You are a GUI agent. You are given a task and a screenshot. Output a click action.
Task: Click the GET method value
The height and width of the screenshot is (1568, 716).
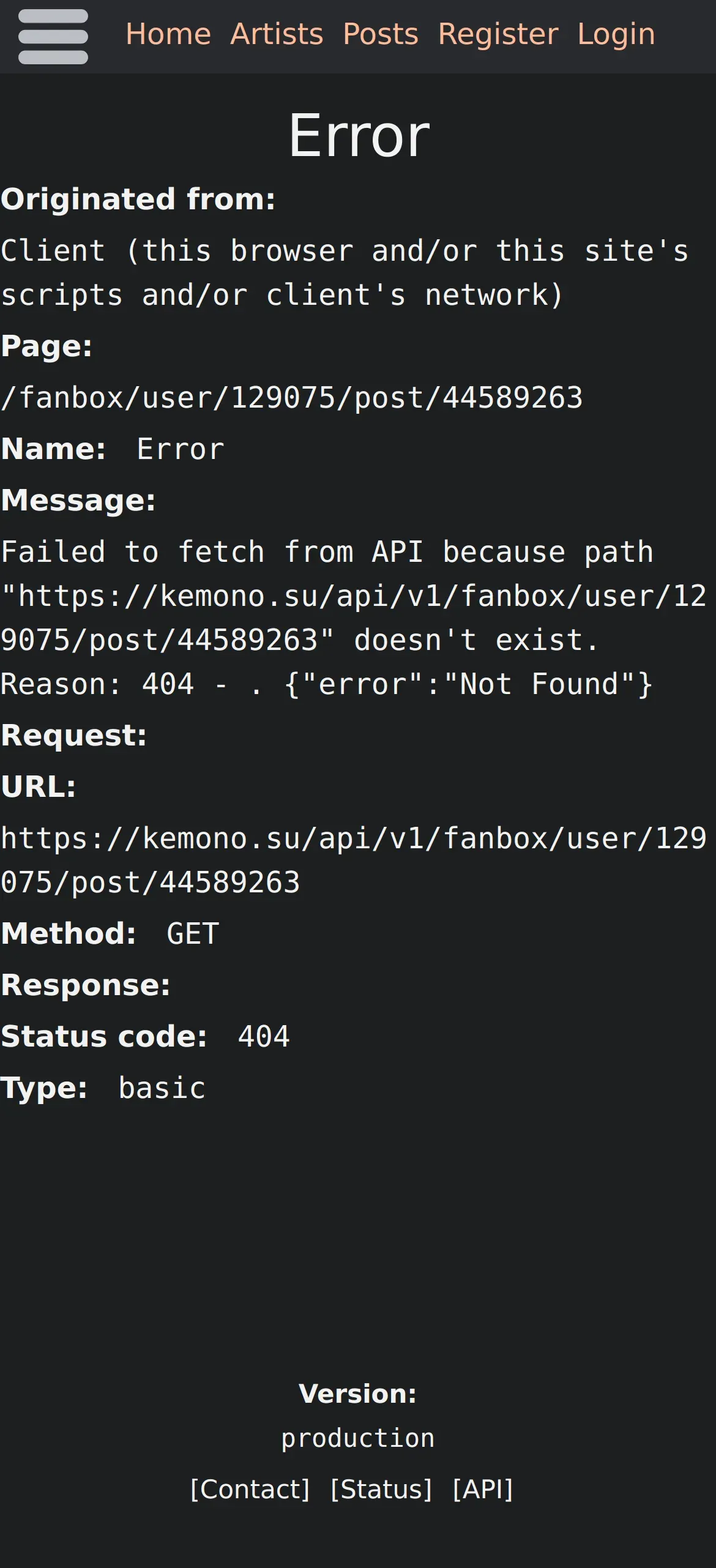coord(193,934)
